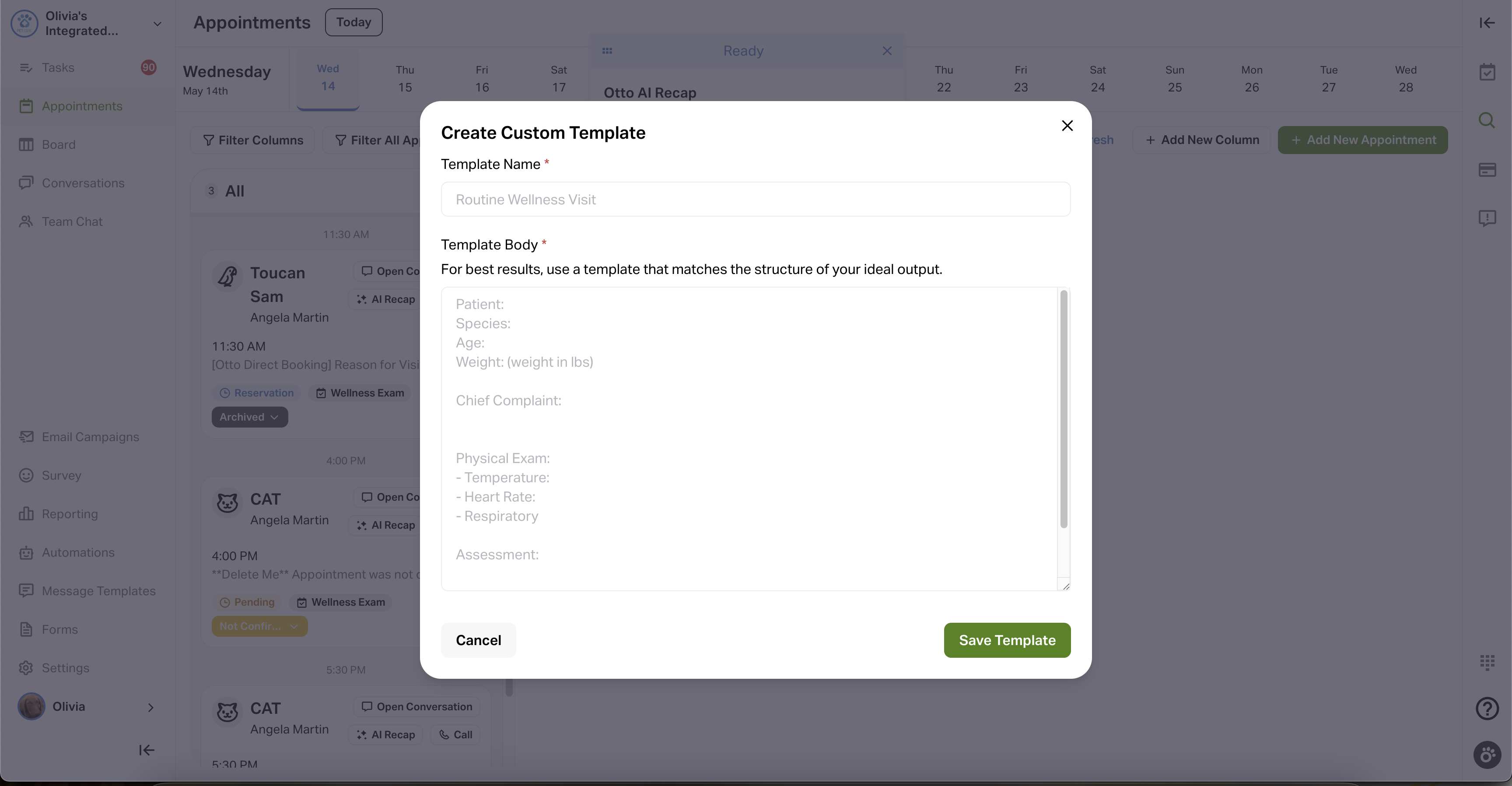Viewport: 1512px width, 786px height.
Task: Click the Pending tag on 4:00 PM CAT card
Action: point(247,602)
